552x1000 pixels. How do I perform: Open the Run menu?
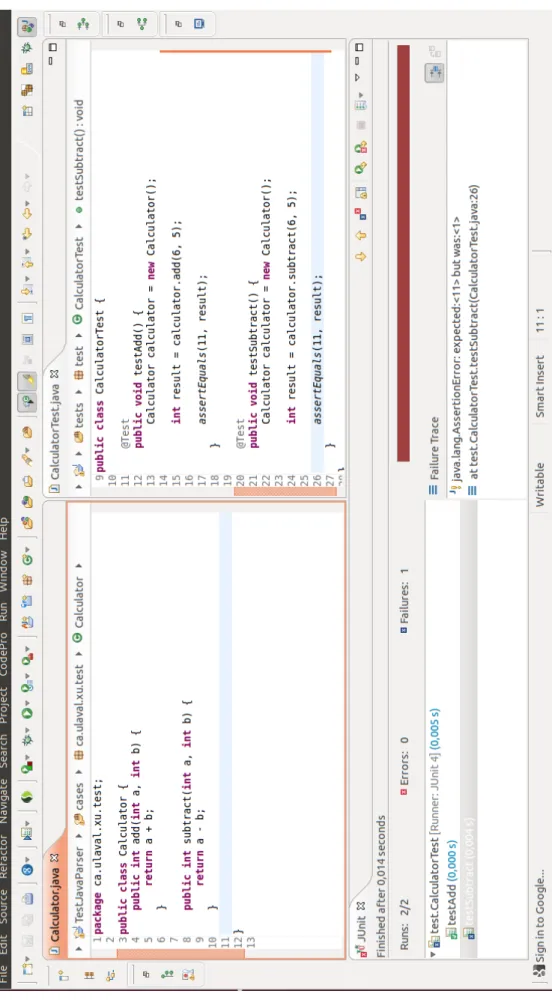click(x=5, y=612)
